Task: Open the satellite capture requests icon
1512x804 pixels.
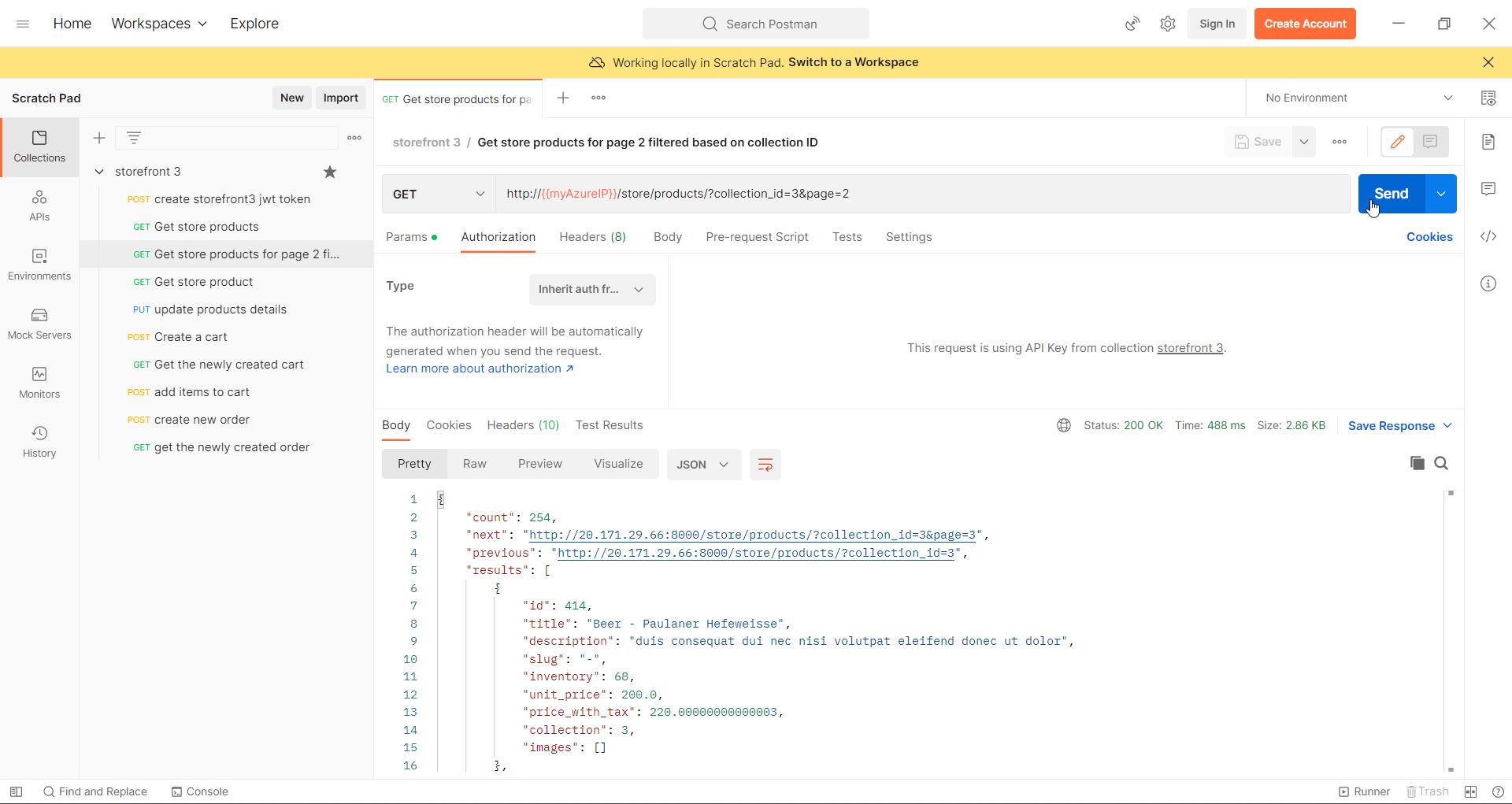Action: tap(1132, 24)
